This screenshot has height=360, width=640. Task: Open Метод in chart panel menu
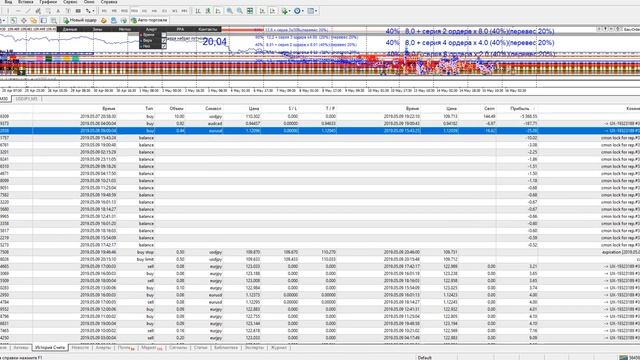[124, 29]
